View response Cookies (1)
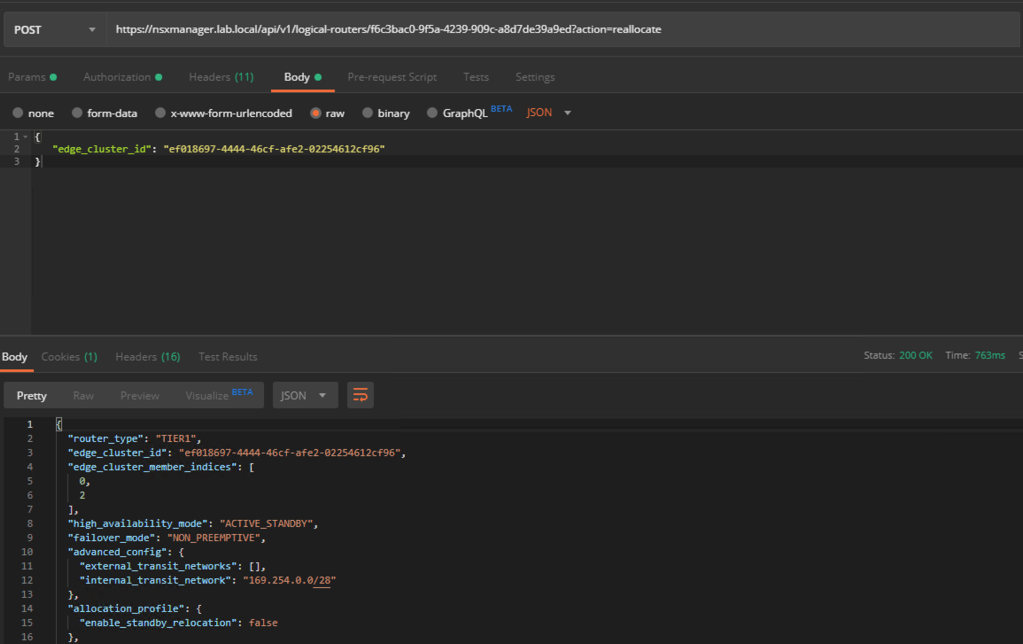The width and height of the screenshot is (1023, 644). 68,356
